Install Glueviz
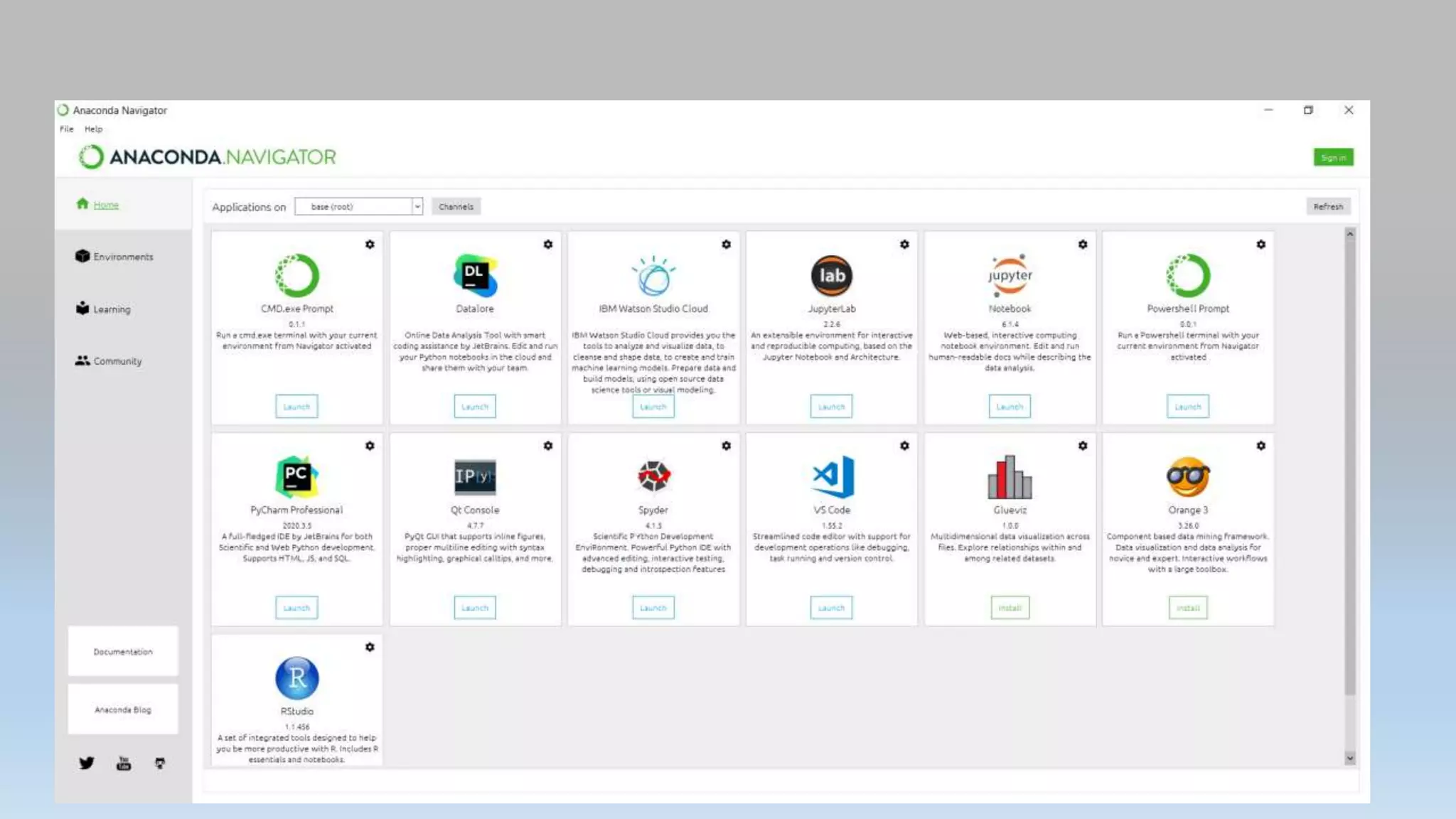Image resolution: width=1456 pixels, height=819 pixels. [x=1010, y=608]
